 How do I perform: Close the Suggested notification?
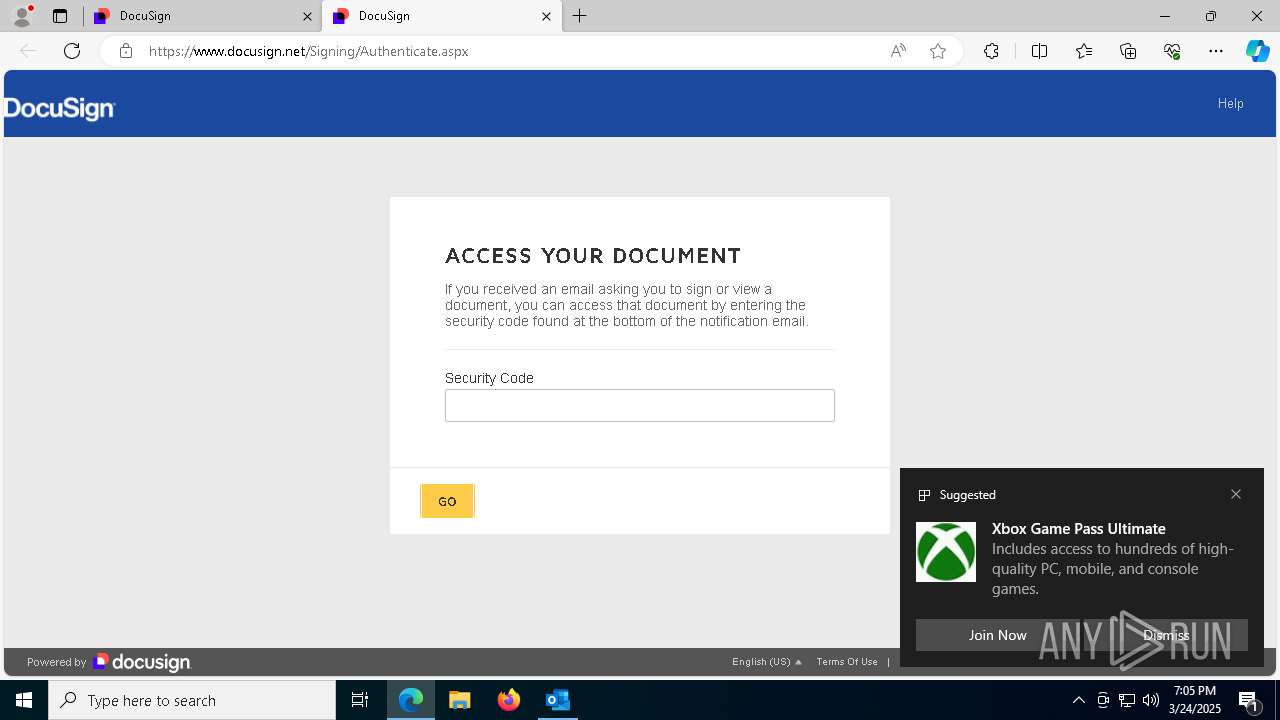1236,494
